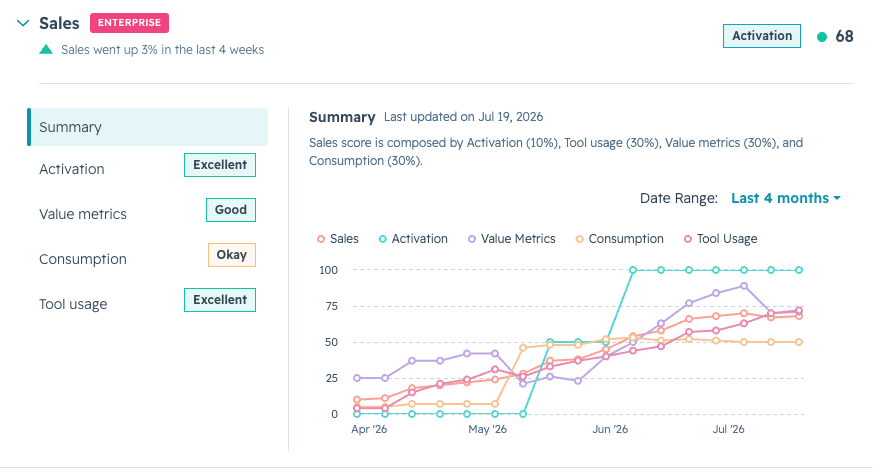Click 'Sales went up 3% in the last 4 weeks'
873x476 pixels.
(x=163, y=50)
